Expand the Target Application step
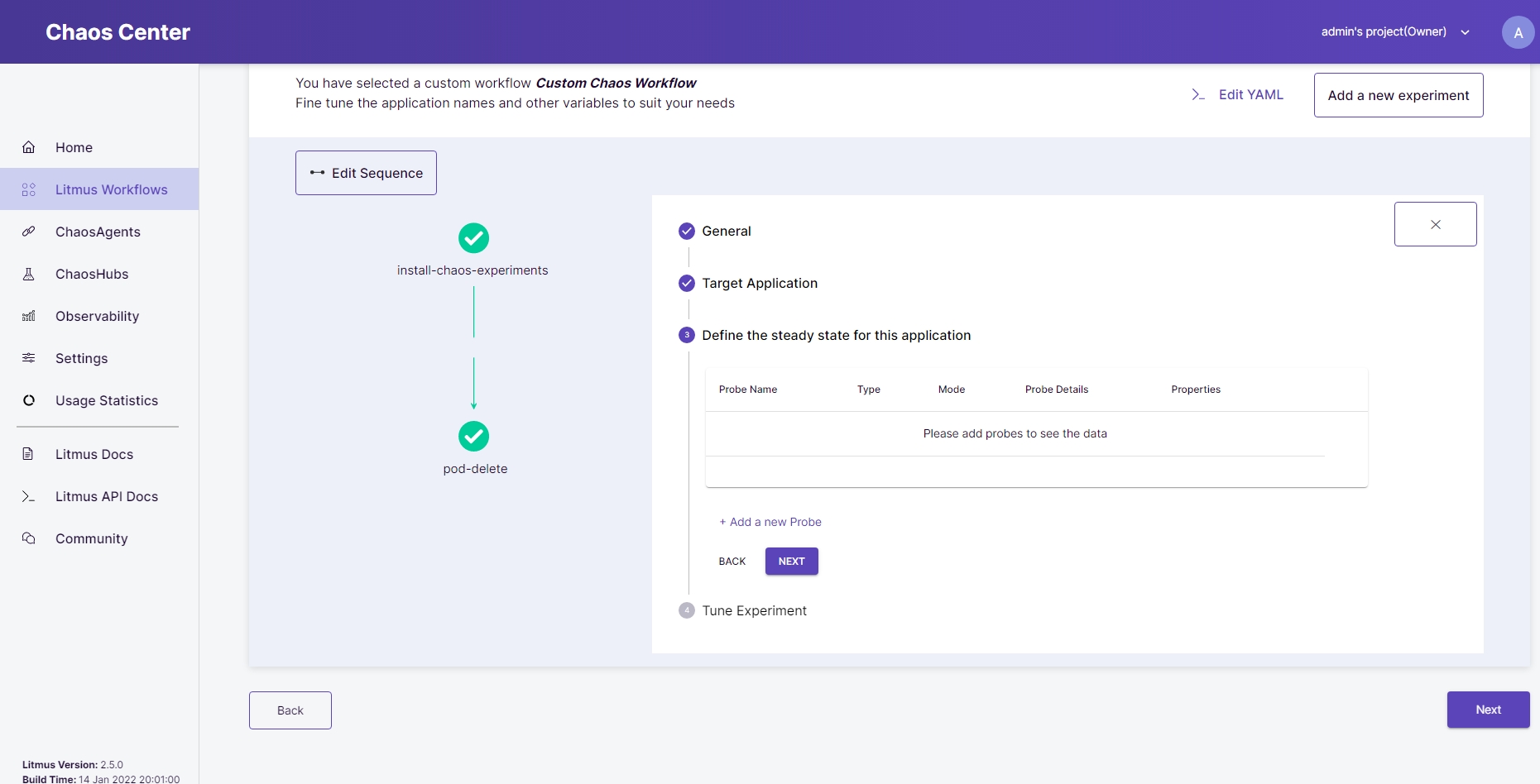This screenshot has width=1540, height=784. (x=759, y=284)
